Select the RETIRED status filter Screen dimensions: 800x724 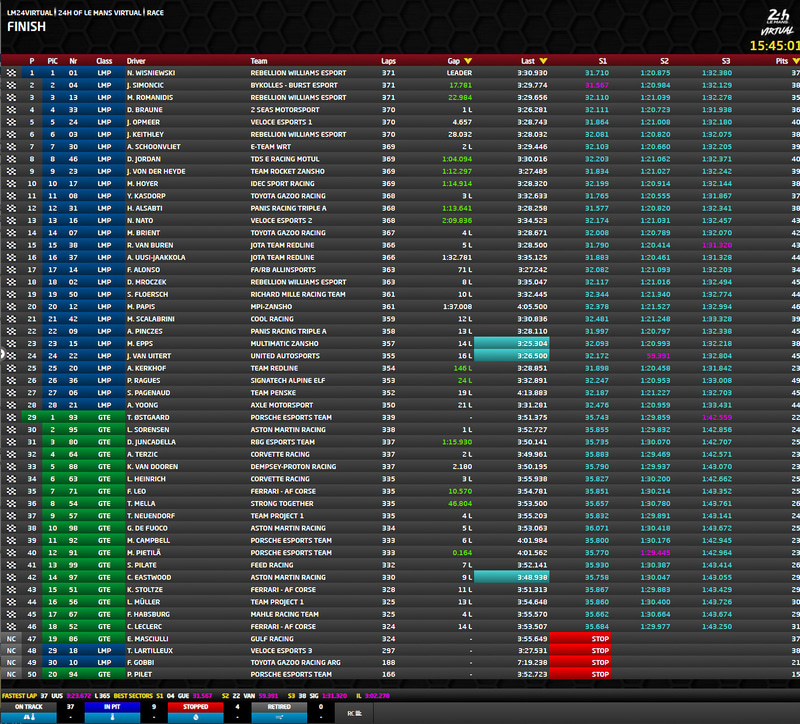(279, 707)
